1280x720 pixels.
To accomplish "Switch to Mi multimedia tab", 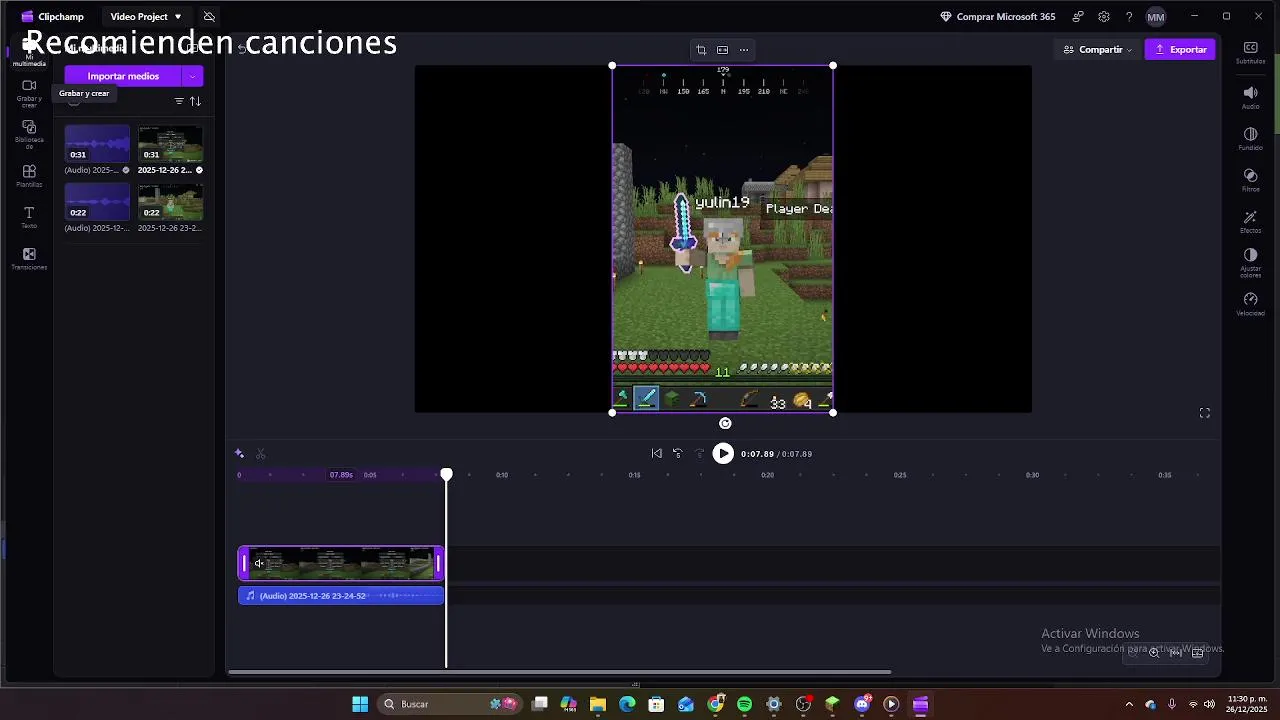I will point(29,53).
